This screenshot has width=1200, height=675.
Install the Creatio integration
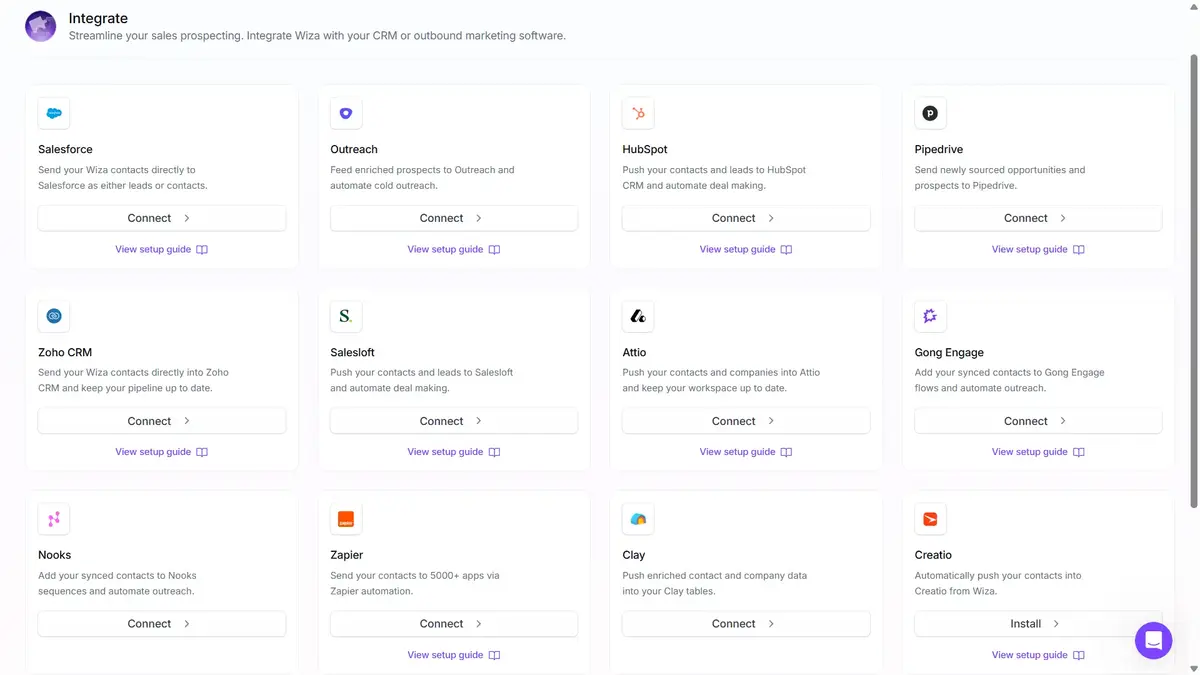click(1038, 624)
